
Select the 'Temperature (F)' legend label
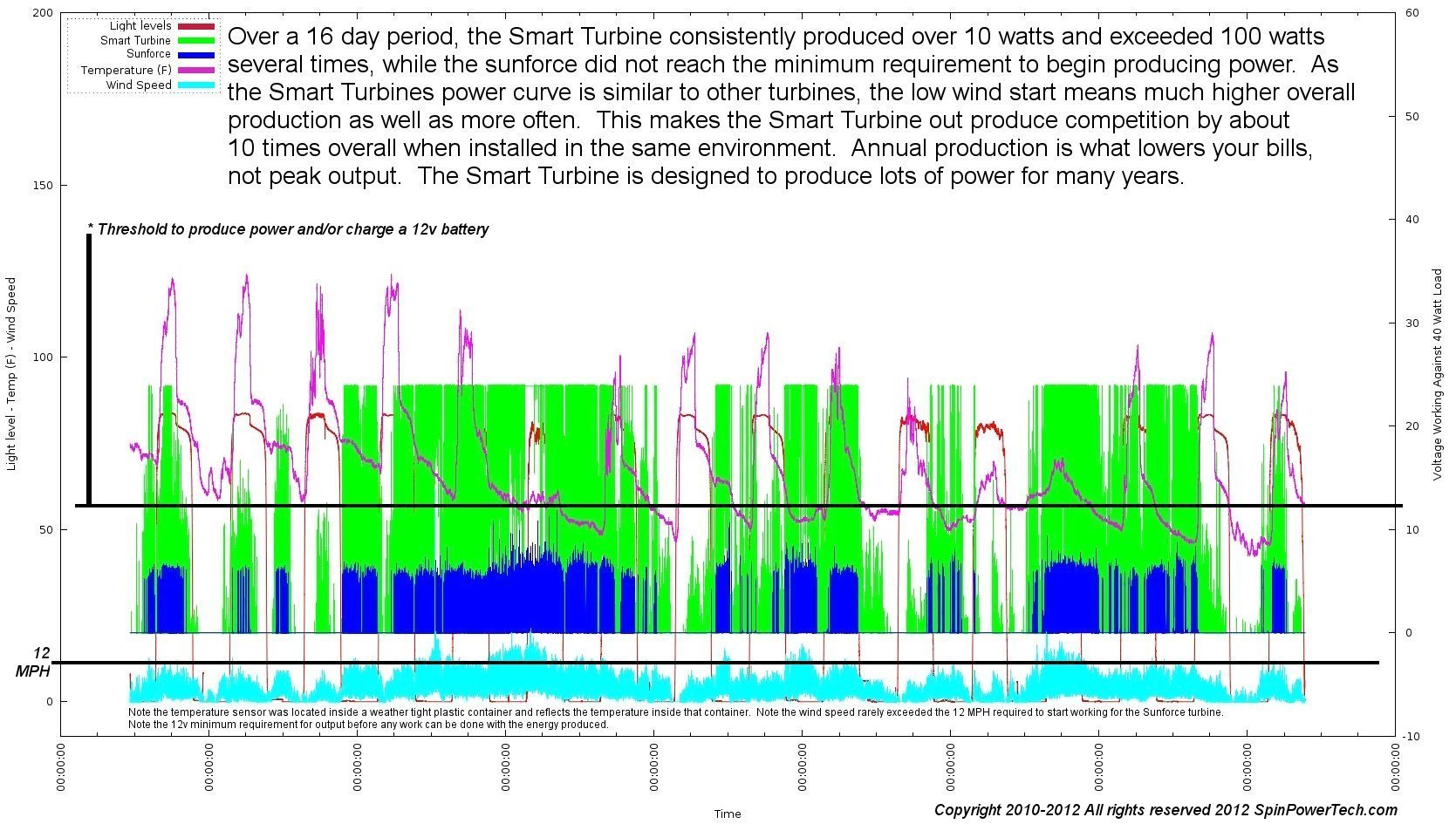click(x=126, y=70)
